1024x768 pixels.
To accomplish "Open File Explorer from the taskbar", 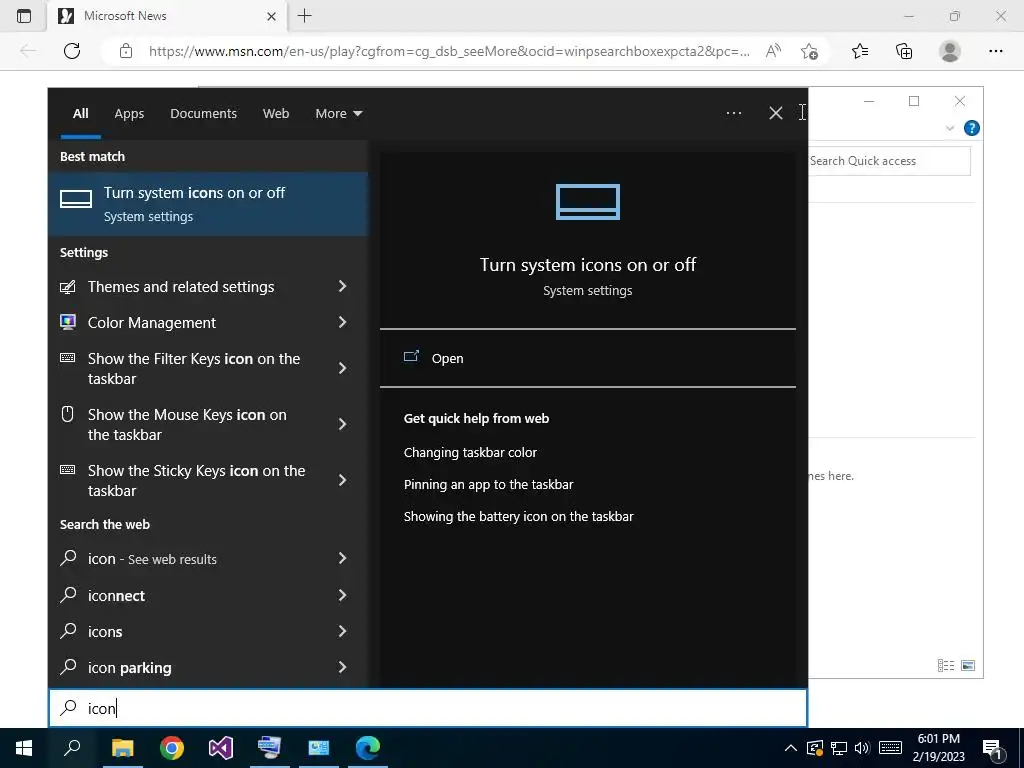I will 122,748.
